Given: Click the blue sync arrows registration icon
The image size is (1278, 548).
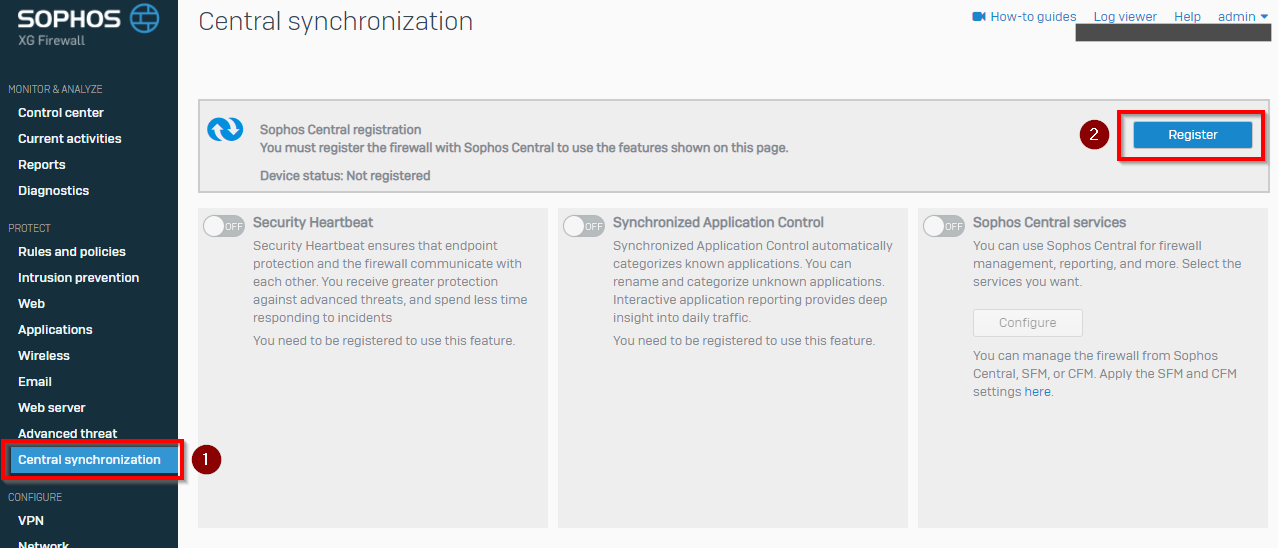Looking at the screenshot, I should click(225, 130).
